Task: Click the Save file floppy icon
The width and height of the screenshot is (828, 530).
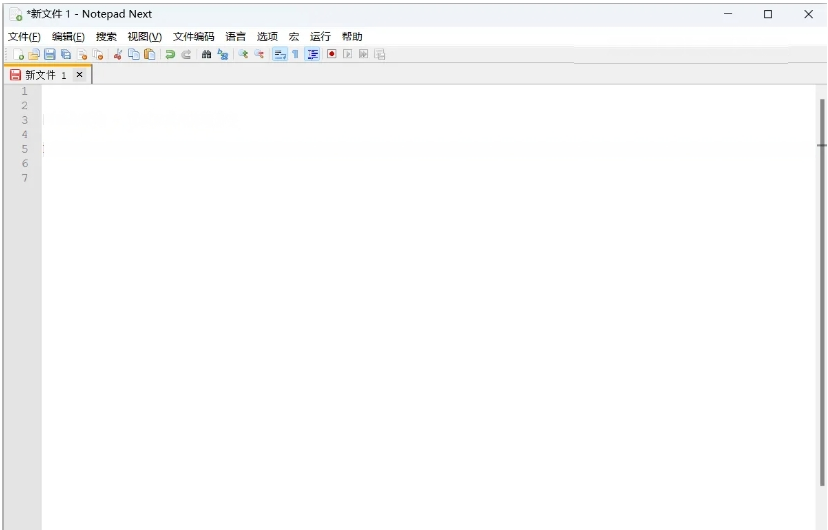Action: (50, 54)
